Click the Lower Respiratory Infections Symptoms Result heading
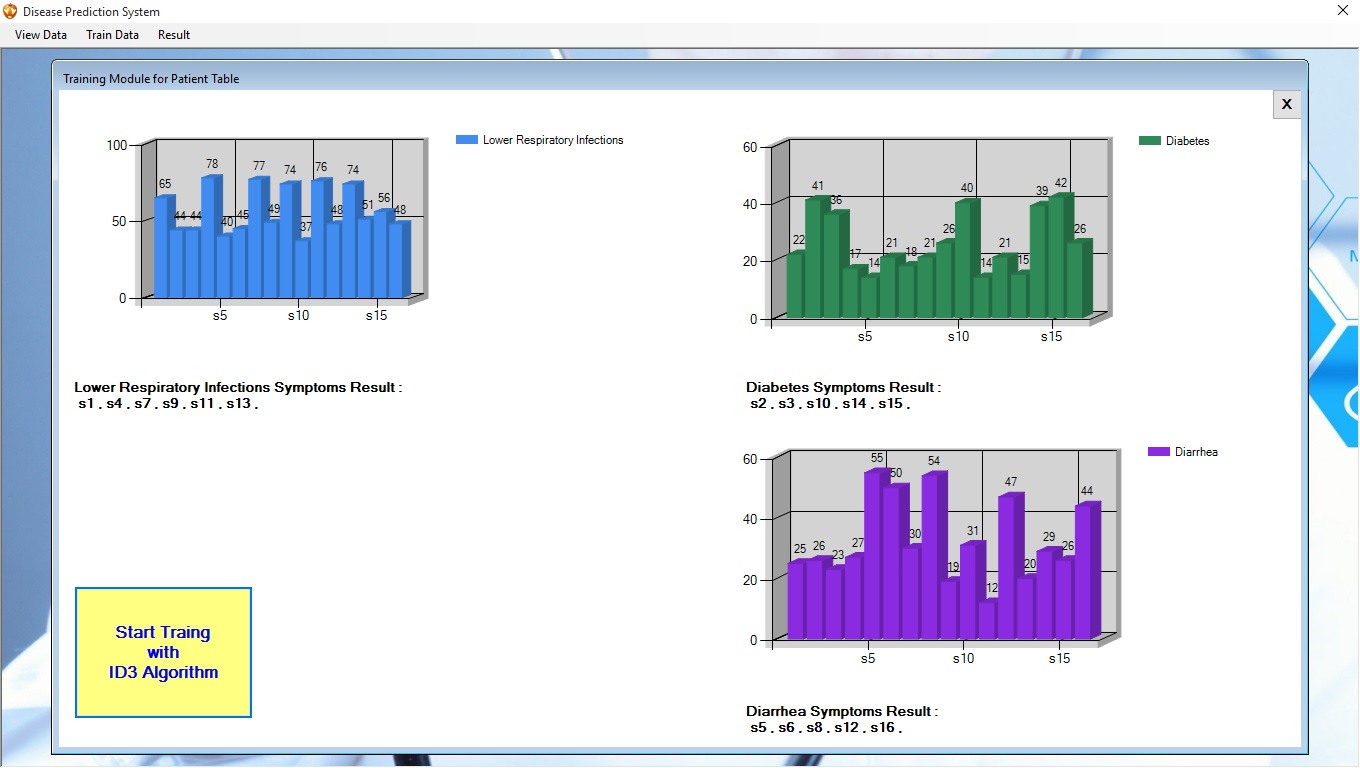Viewport: 1360px width, 768px height. pos(238,387)
